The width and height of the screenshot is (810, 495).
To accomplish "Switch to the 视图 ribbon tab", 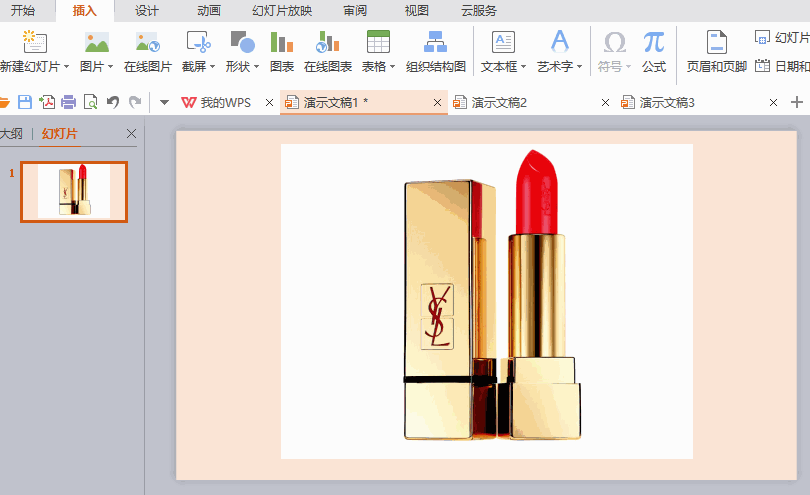I will coord(416,10).
